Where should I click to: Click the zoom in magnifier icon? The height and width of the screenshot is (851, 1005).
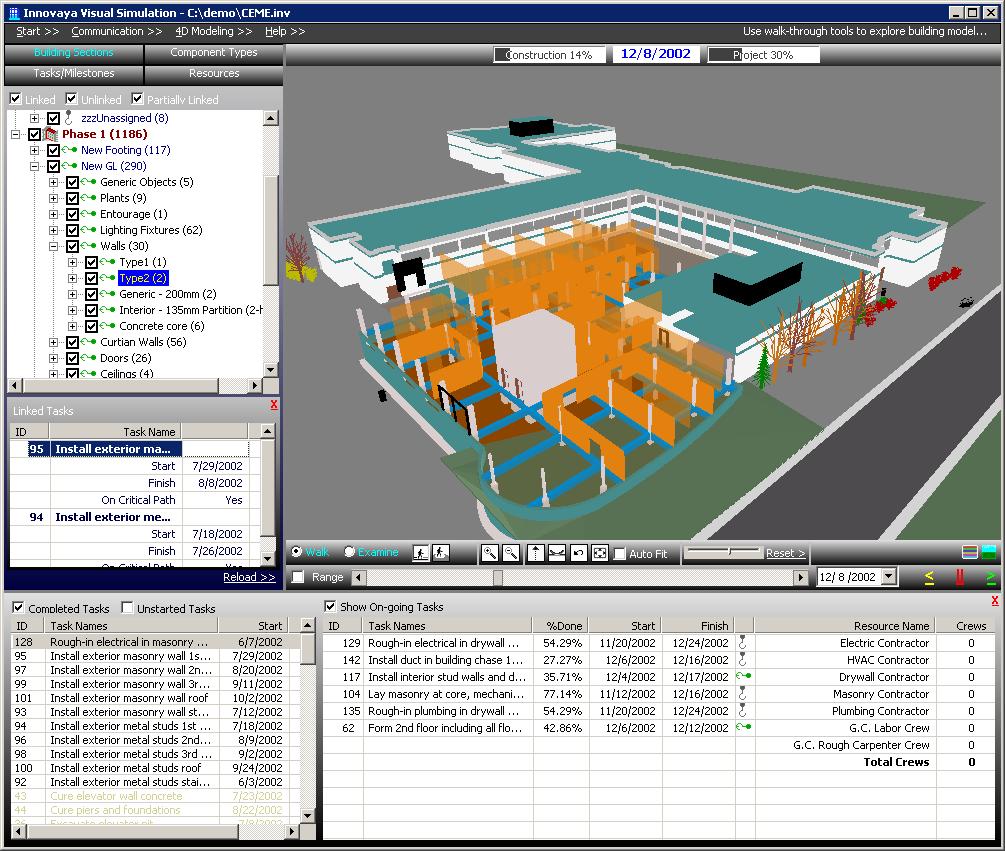490,553
